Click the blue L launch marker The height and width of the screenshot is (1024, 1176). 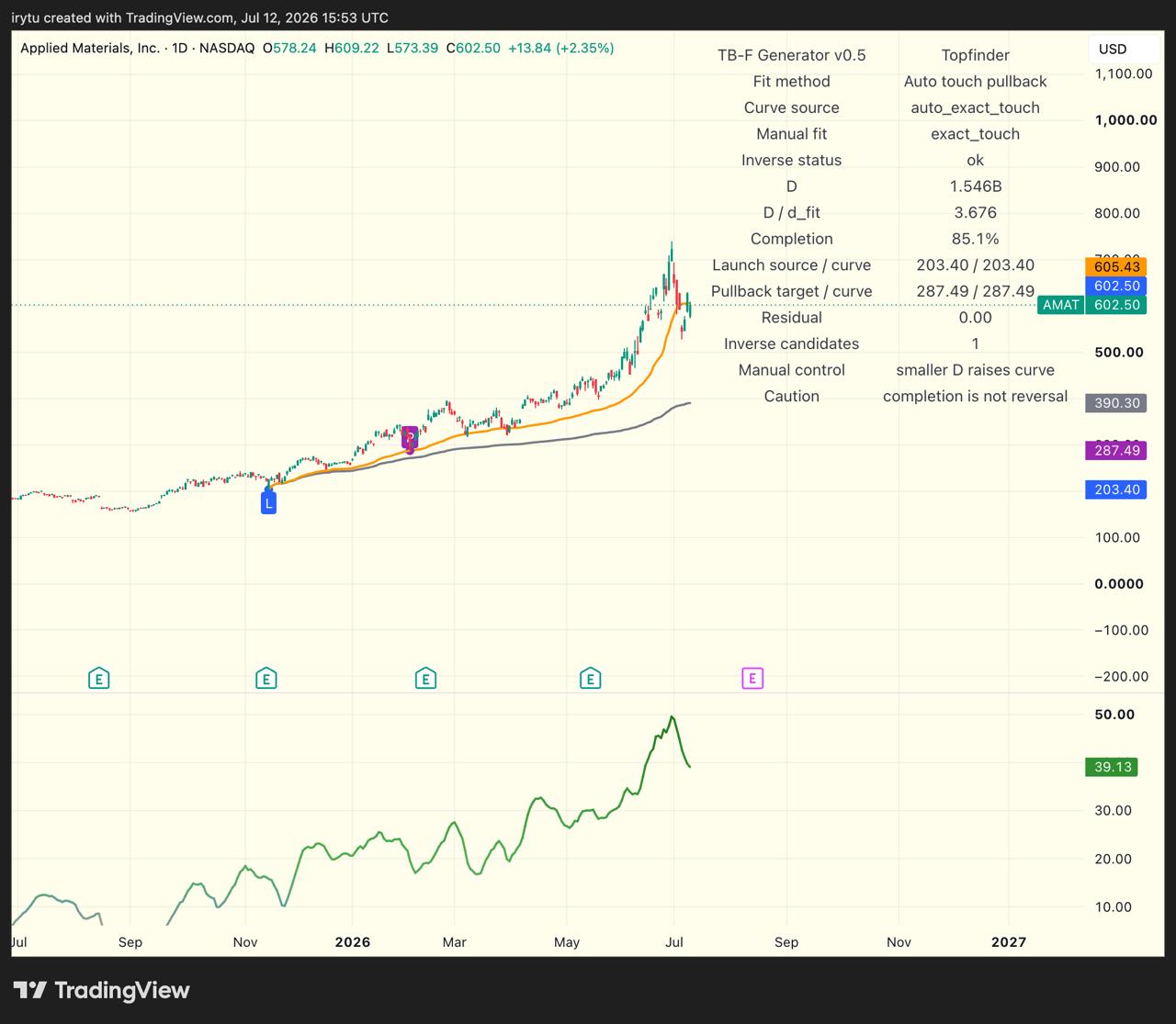[x=268, y=502]
